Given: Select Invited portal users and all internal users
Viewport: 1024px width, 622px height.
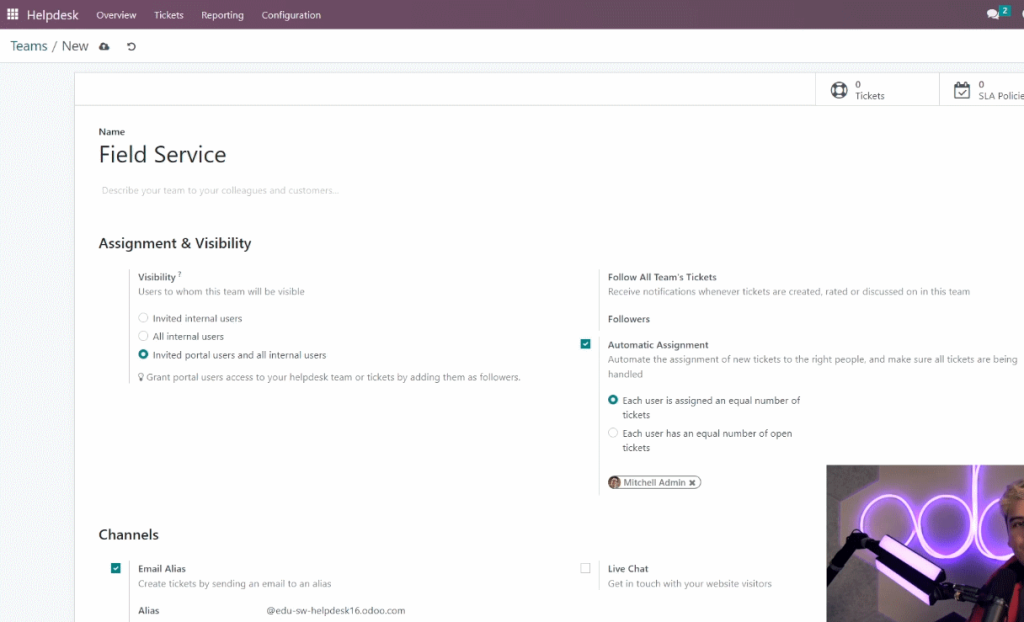Looking at the screenshot, I should click(x=143, y=355).
